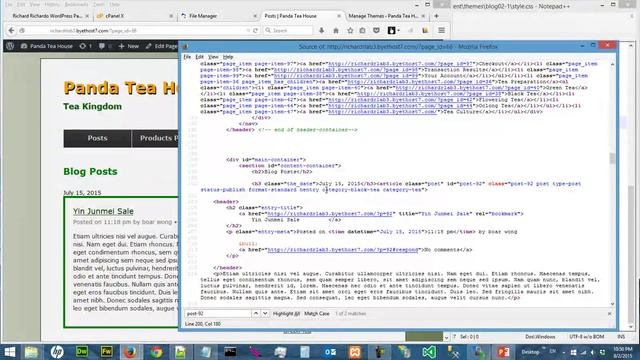Click Desktop toolbar label in taskbar
Viewport: 640px width, 360px height.
530,352
